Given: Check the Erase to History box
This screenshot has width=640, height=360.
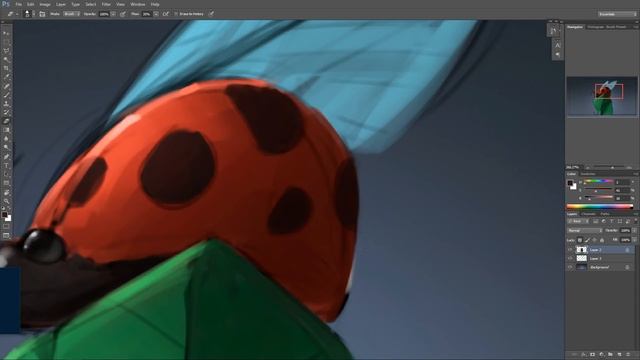Looking at the screenshot, I should (176, 14).
